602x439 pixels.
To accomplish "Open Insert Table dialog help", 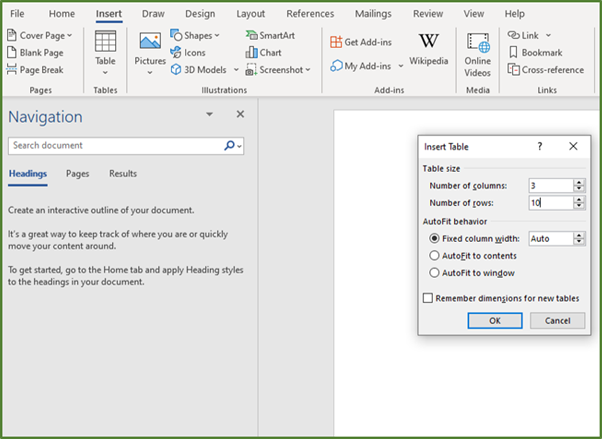I will click(x=539, y=146).
